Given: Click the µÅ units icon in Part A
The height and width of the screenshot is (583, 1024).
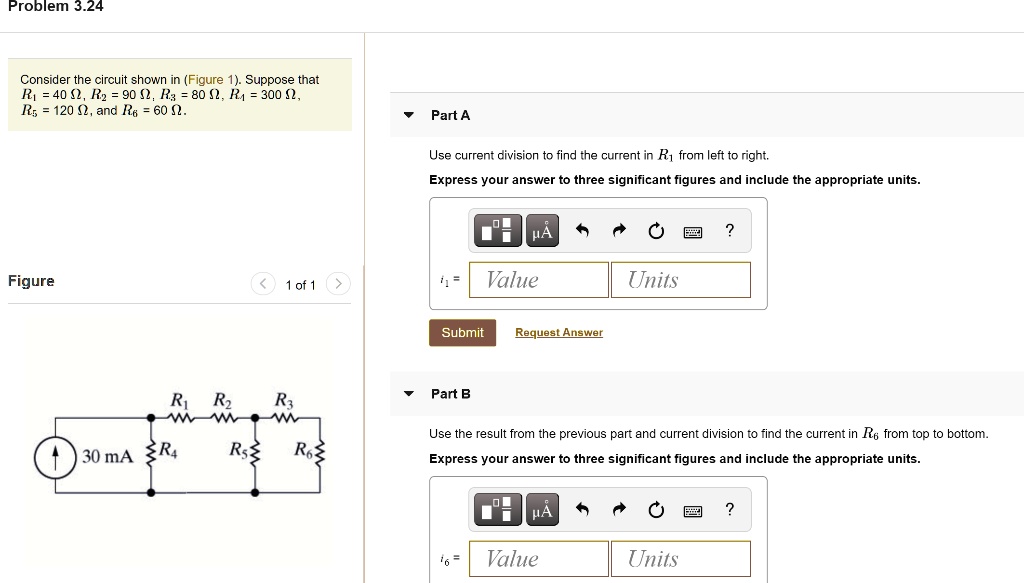Looking at the screenshot, I should coord(542,230).
